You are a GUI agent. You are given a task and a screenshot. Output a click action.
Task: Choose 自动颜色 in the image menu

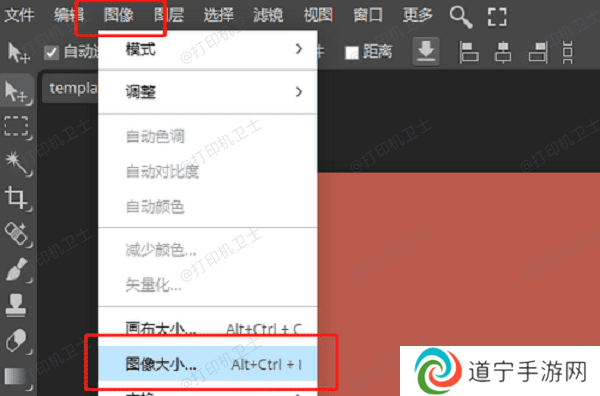(x=208, y=207)
